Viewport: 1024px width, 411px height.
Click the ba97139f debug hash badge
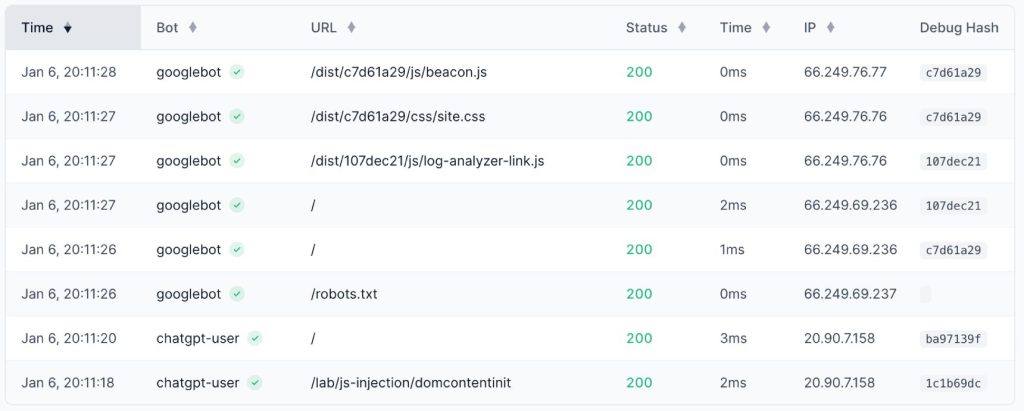tap(953, 339)
